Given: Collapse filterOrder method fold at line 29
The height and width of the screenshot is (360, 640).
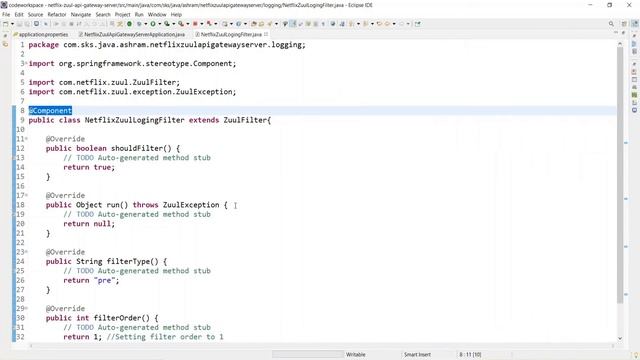Looking at the screenshot, I should 27,309.
